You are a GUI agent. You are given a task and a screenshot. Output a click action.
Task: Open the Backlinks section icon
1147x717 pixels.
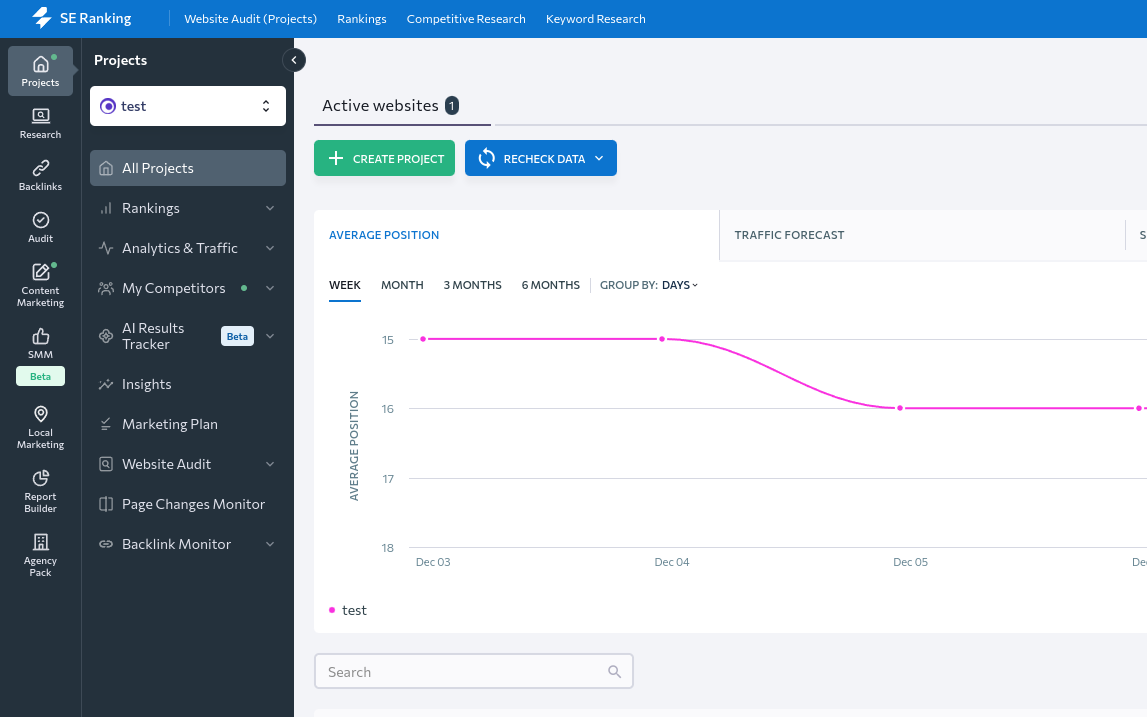pyautogui.click(x=40, y=172)
